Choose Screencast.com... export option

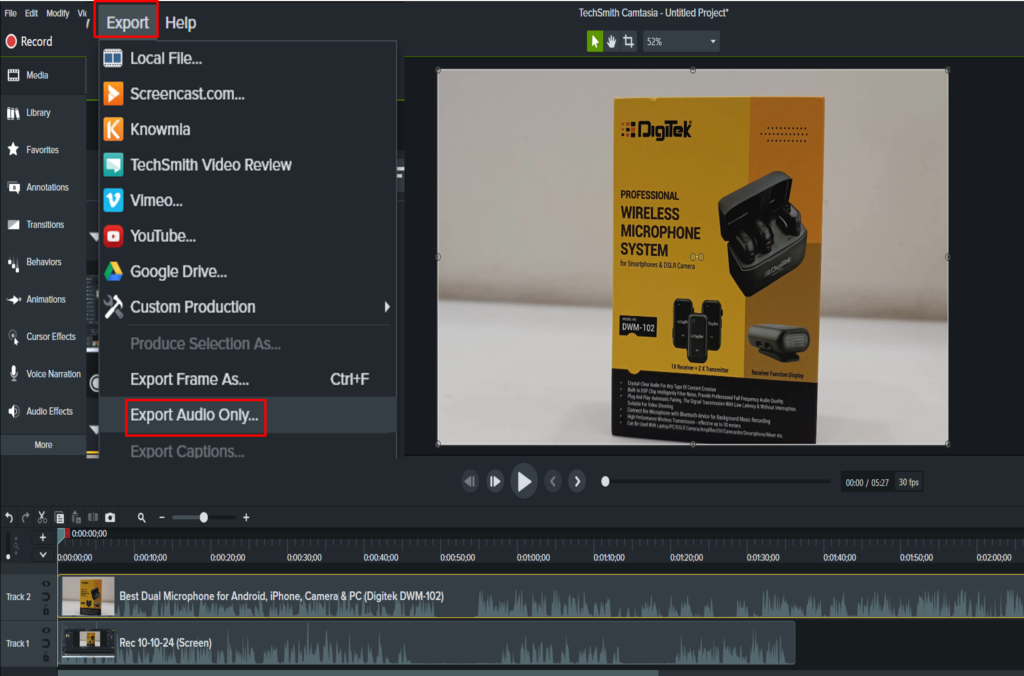pos(248,93)
